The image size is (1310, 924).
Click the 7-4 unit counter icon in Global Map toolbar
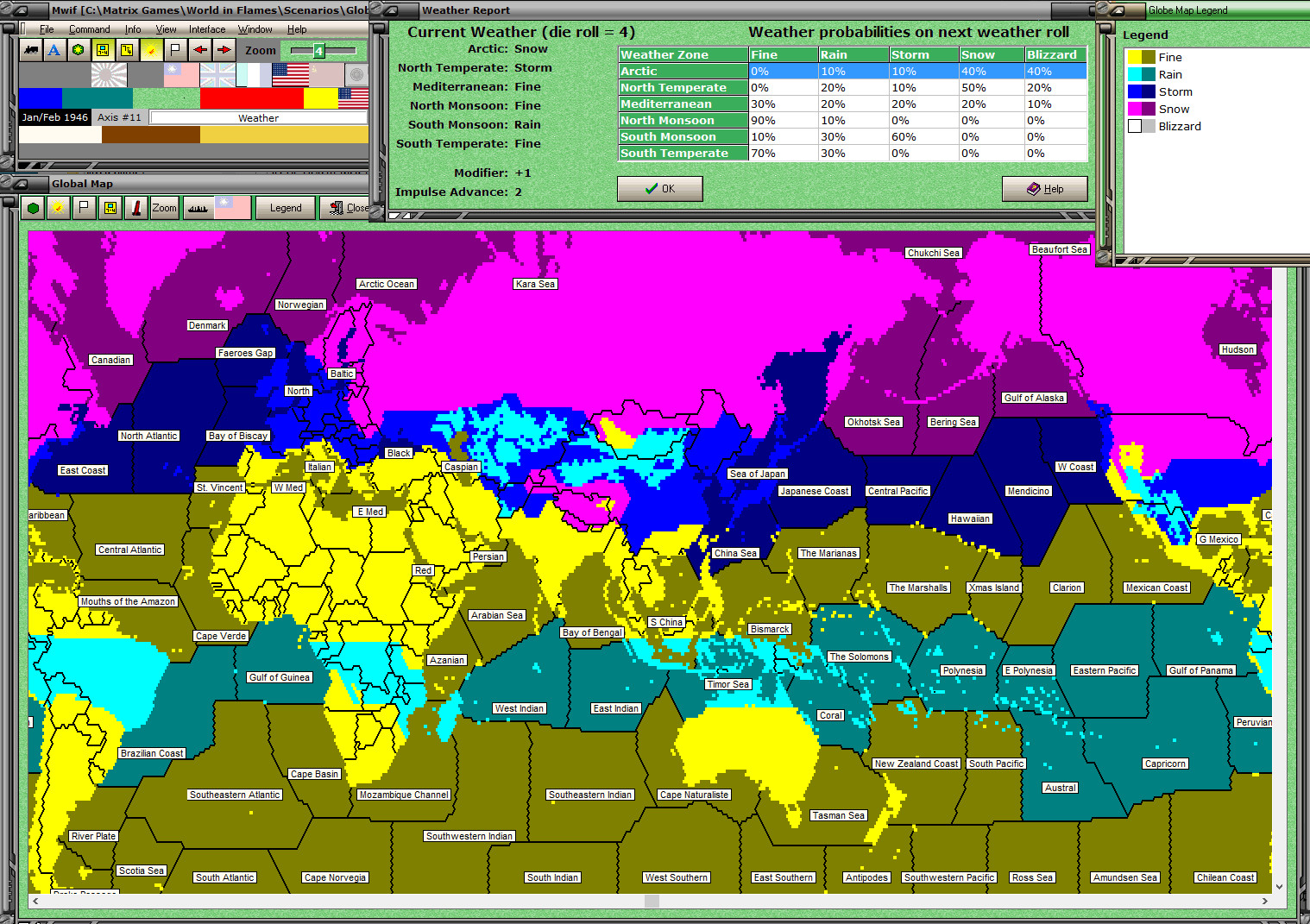pos(110,208)
